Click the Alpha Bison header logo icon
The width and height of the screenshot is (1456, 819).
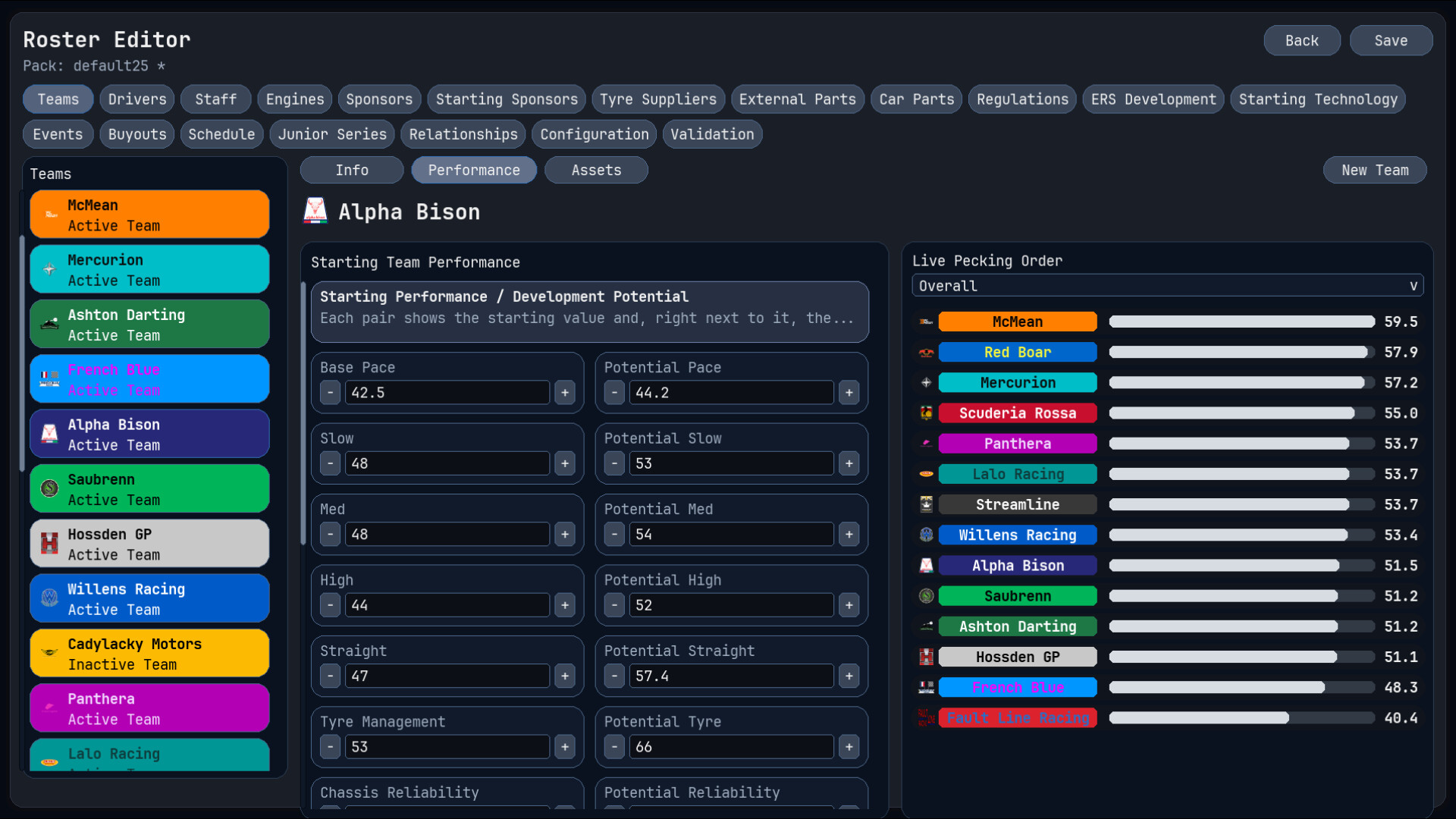[315, 211]
